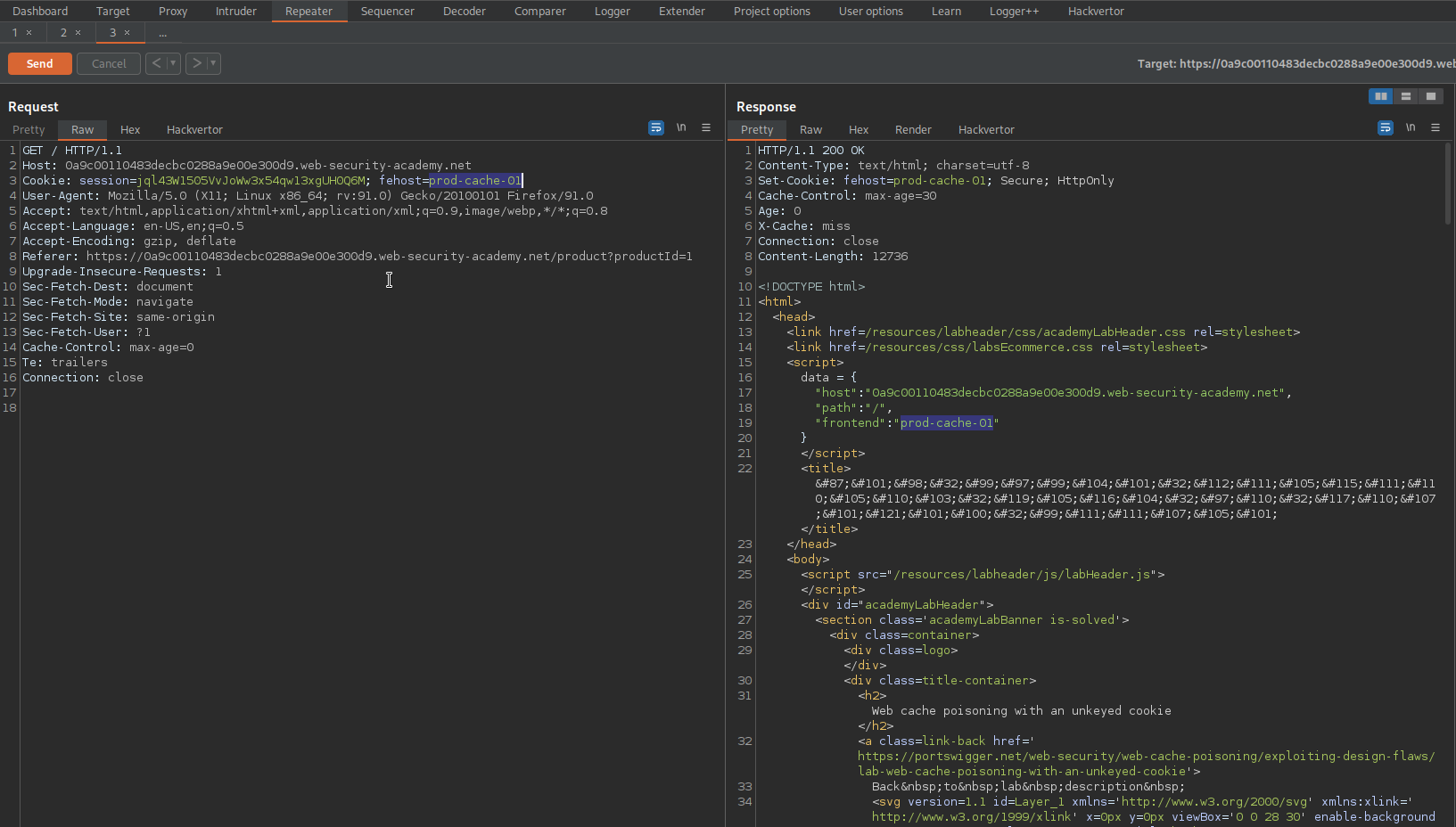The image size is (1456, 827).
Task: Click the Response vertical scrollbar
Action: coord(1447,183)
